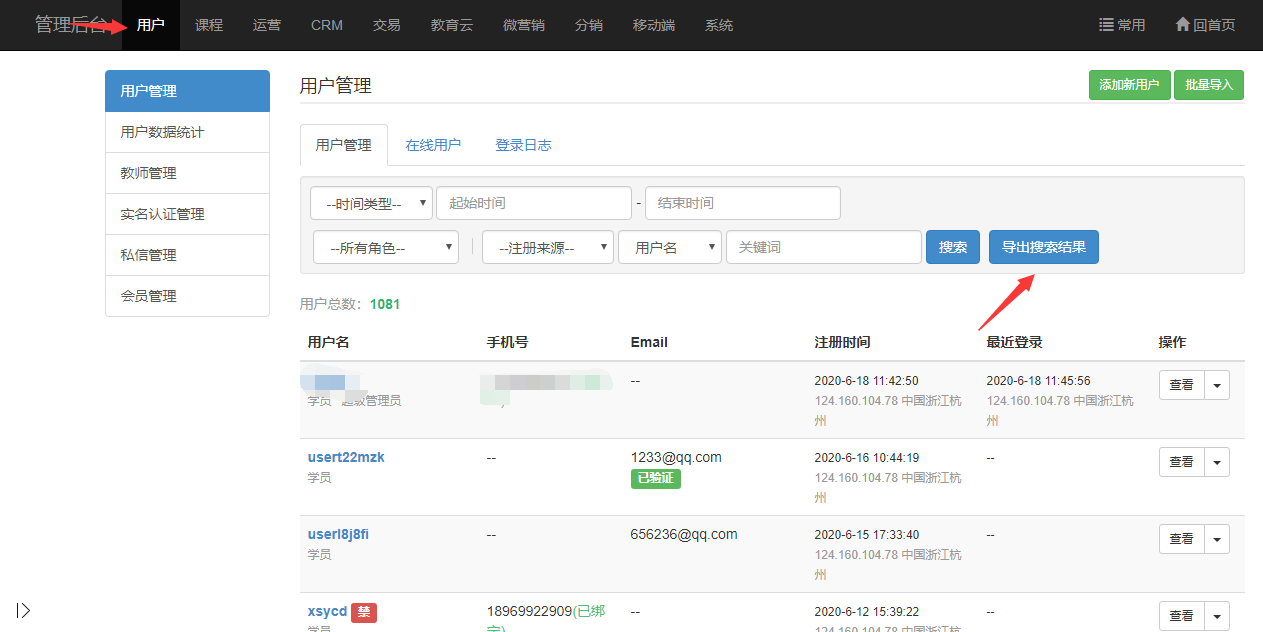
Task: Open the usert22mzk user profile link
Action: click(346, 457)
